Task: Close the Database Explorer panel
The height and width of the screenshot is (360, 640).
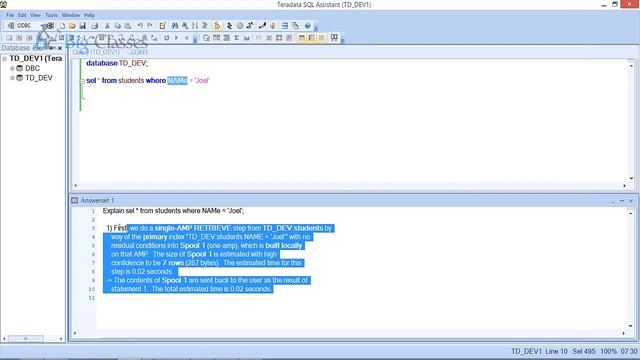Action: [x=60, y=48]
